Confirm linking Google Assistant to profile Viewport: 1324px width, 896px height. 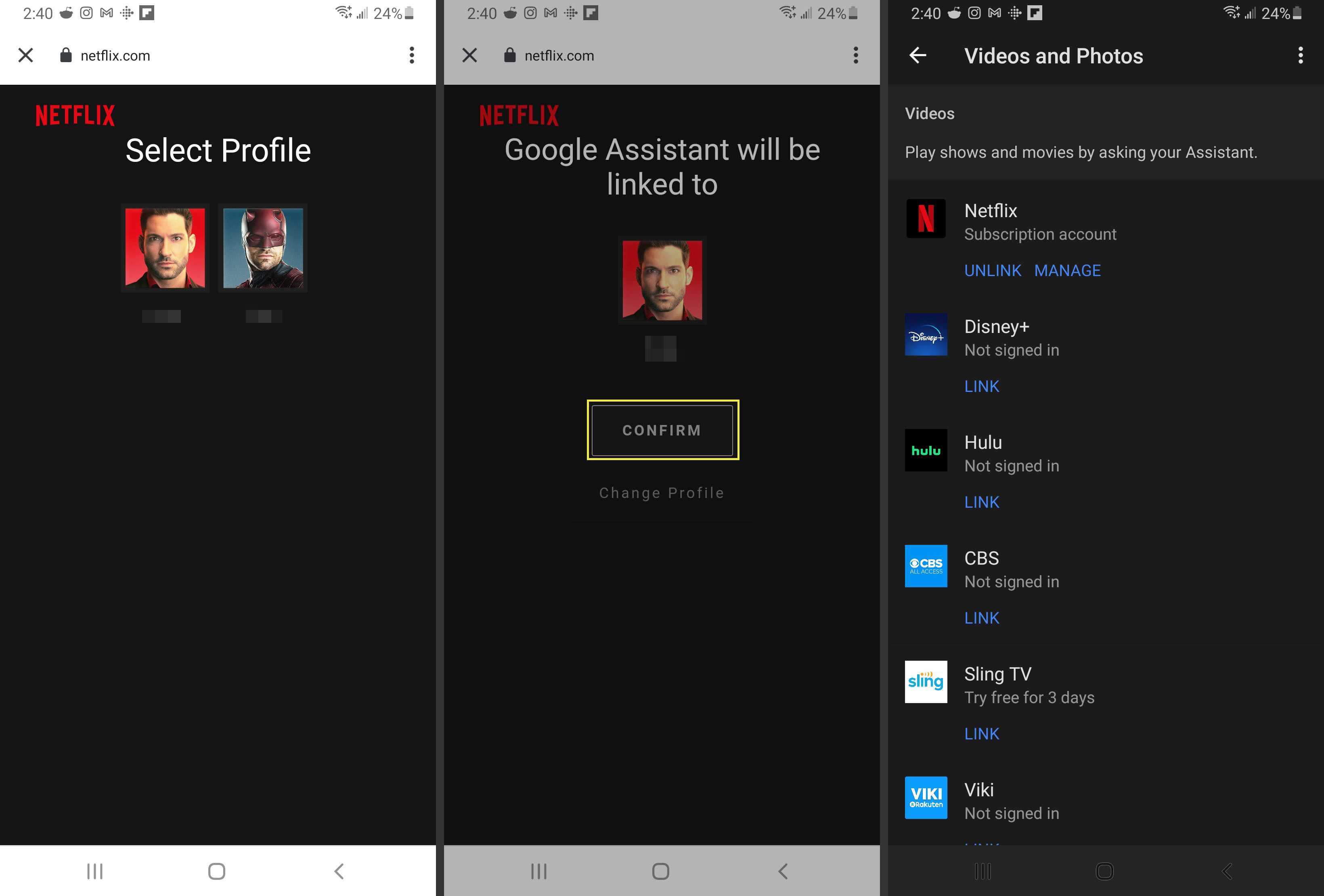click(662, 430)
